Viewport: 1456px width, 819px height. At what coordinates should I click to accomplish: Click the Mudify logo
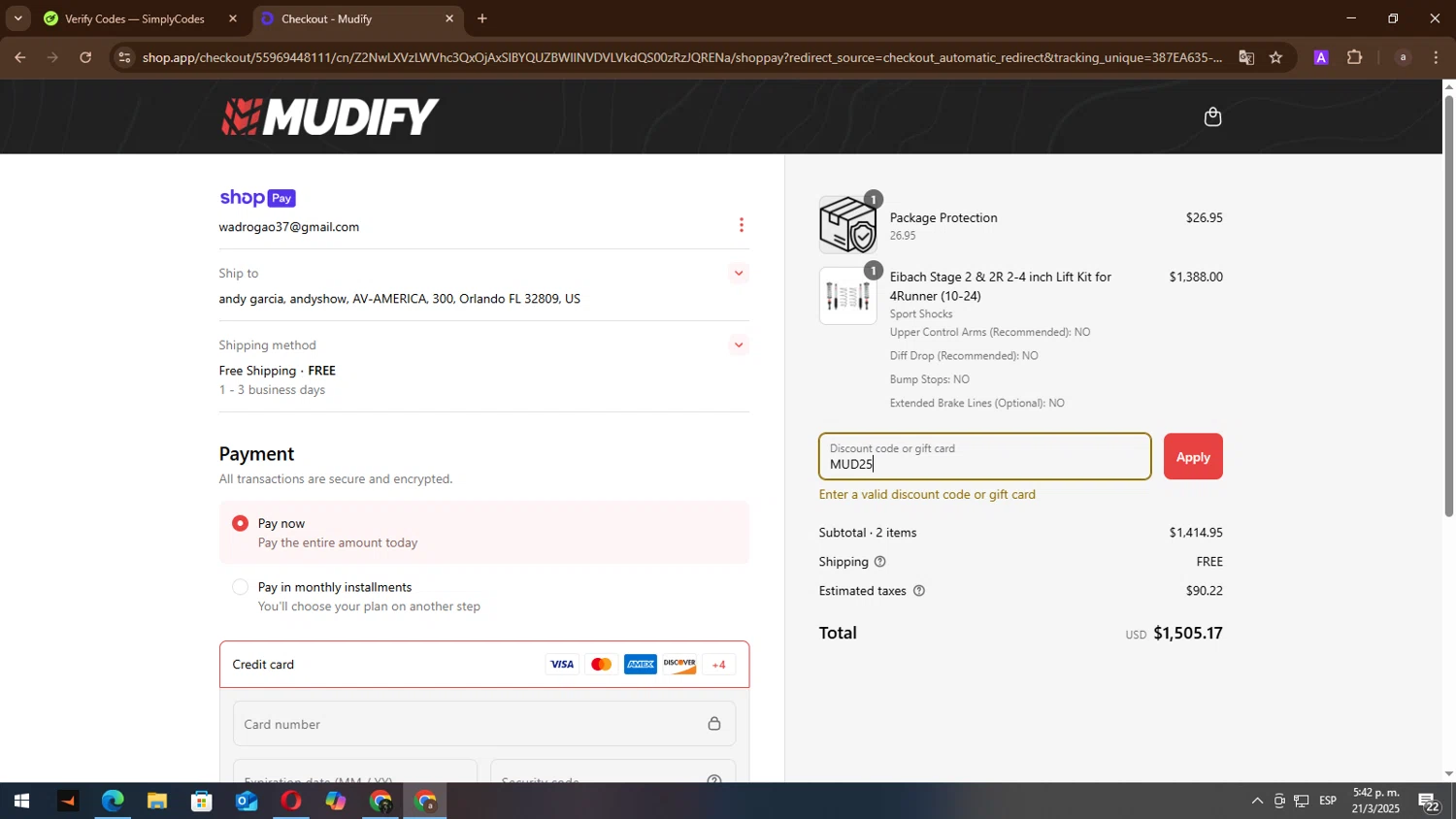point(329,116)
